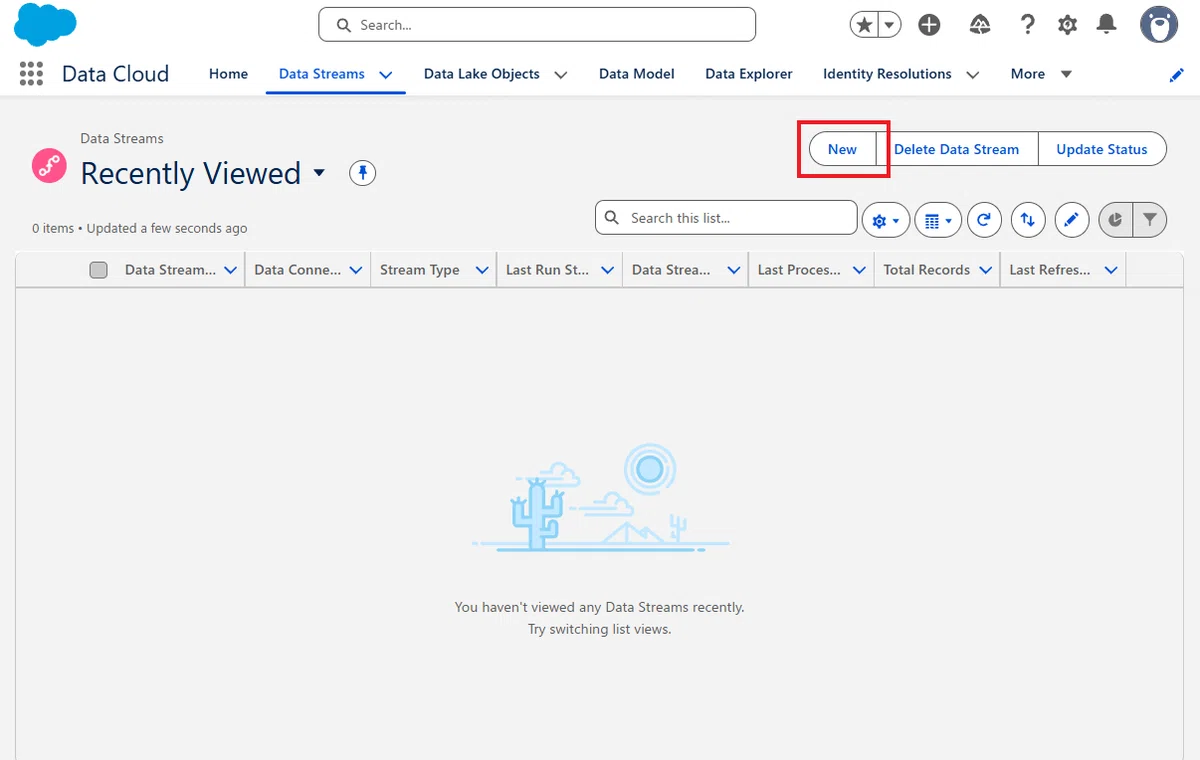The height and width of the screenshot is (760, 1200).
Task: Click the Recently Viewed list title
Action: pos(191,173)
